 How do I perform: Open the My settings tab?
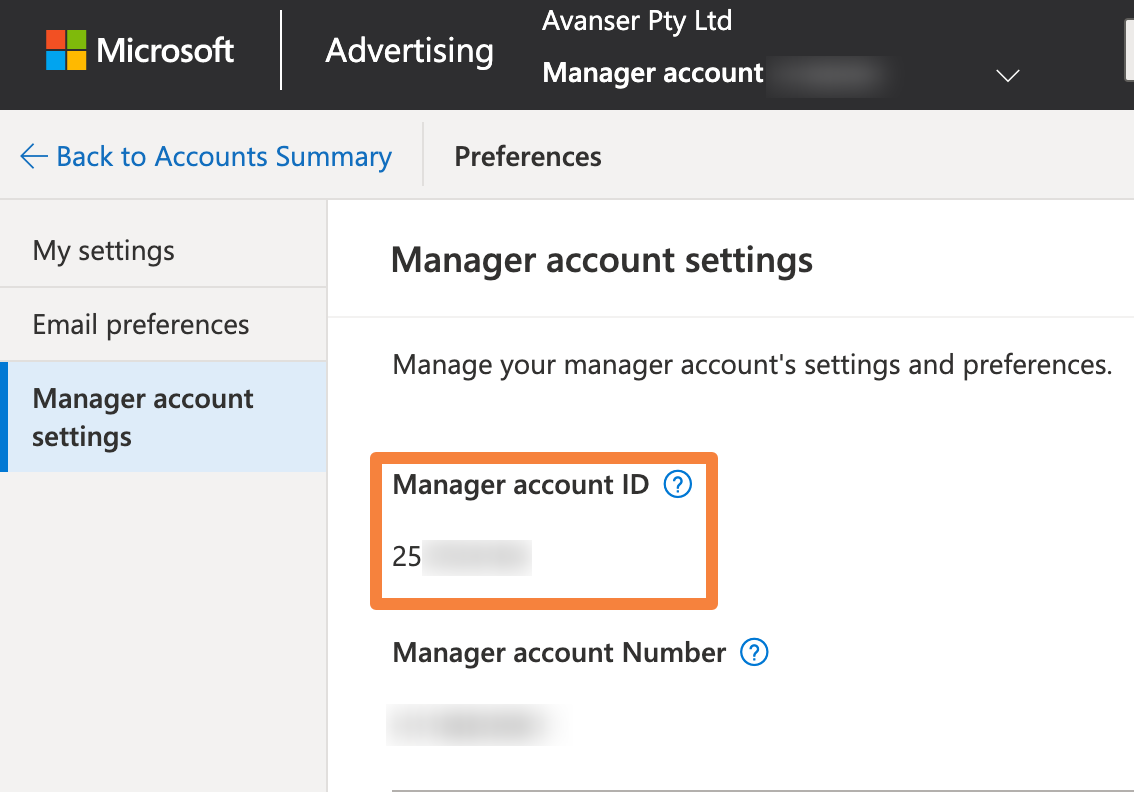coord(104,250)
